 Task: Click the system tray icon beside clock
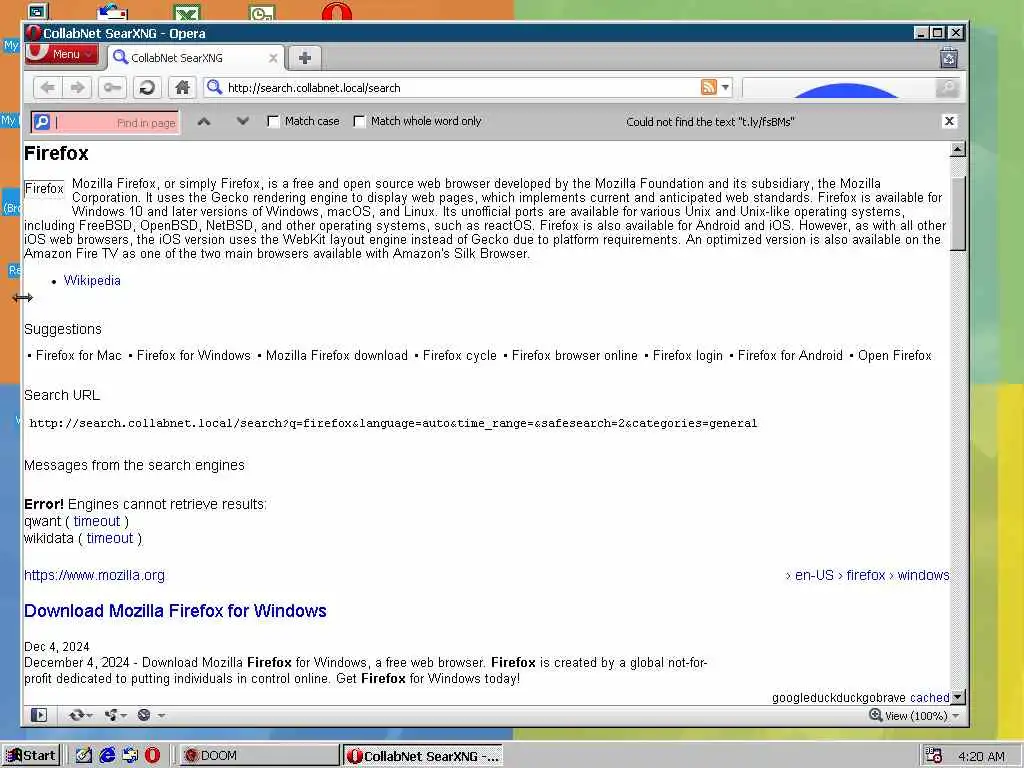[x=934, y=756]
